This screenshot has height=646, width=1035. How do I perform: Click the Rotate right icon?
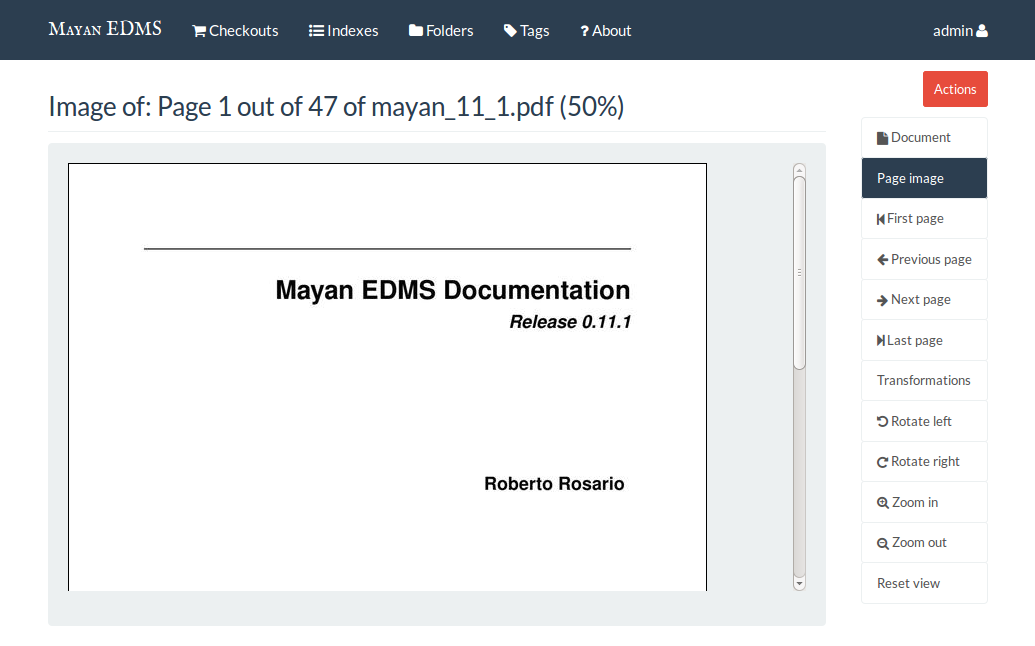(x=882, y=462)
